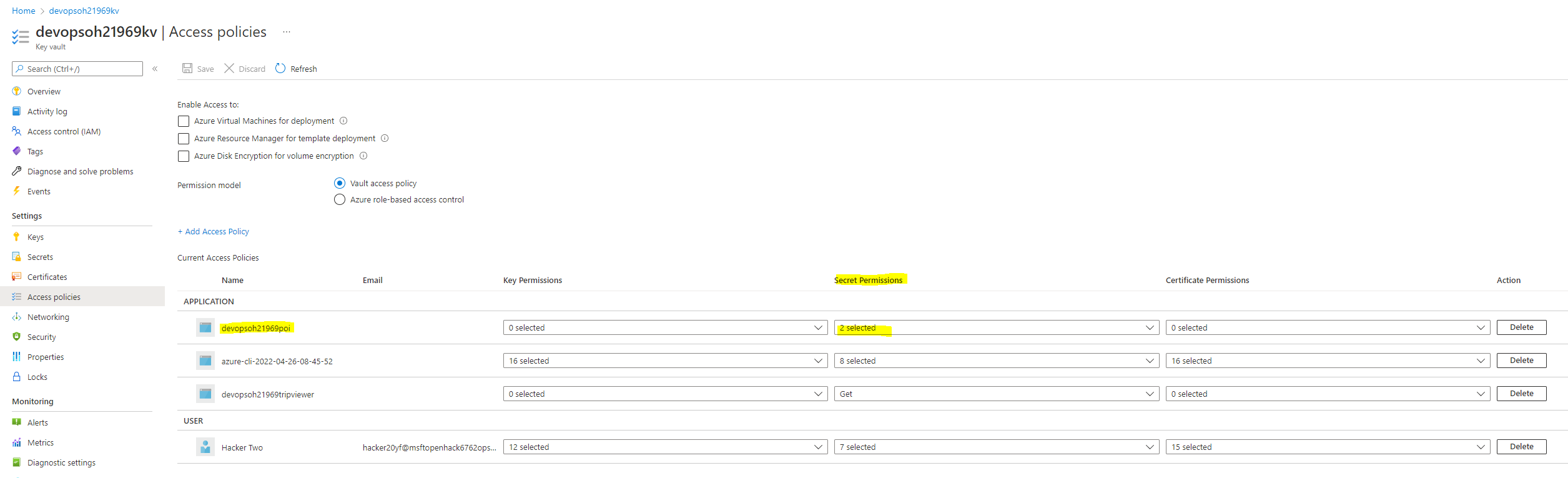Open Key Permissions dropdown showing 12 selected
The image size is (1568, 478).
[x=666, y=447]
